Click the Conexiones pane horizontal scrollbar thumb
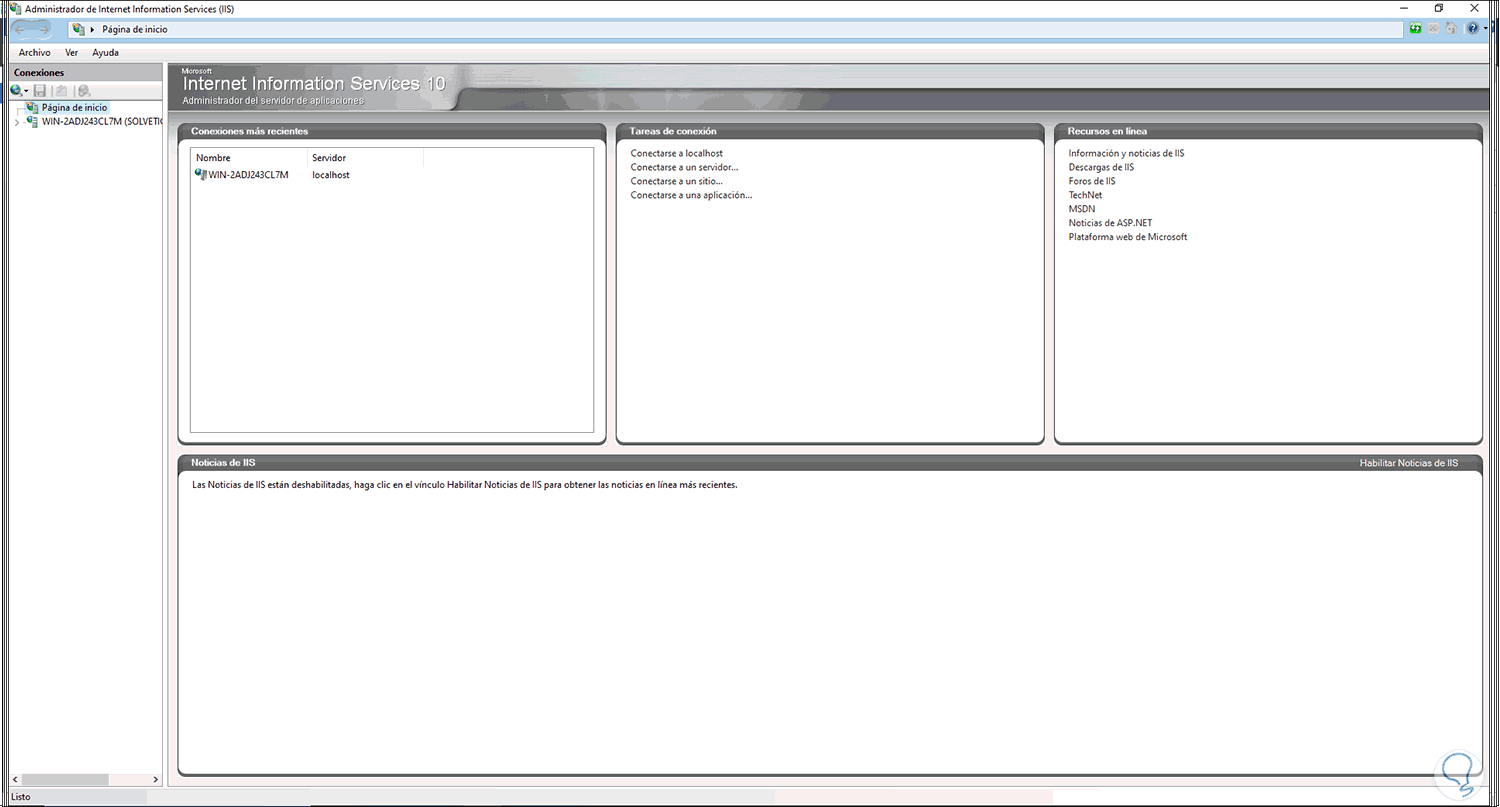 click(x=64, y=779)
